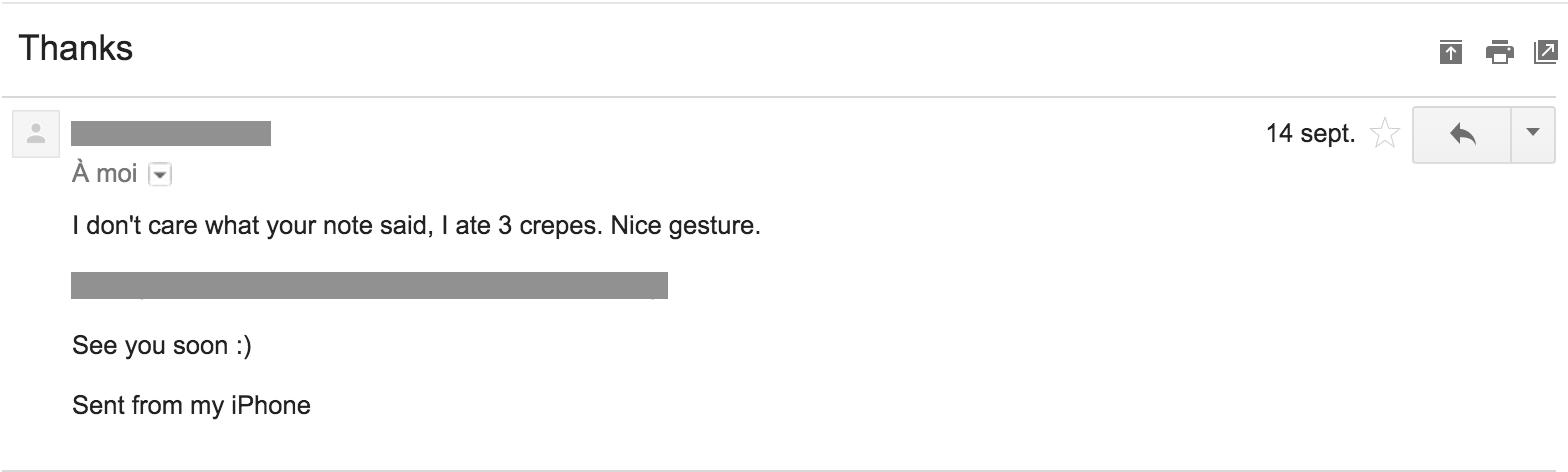This screenshot has width=1568, height=472.
Task: Click the "See you soon :)" line
Action: 162,346
